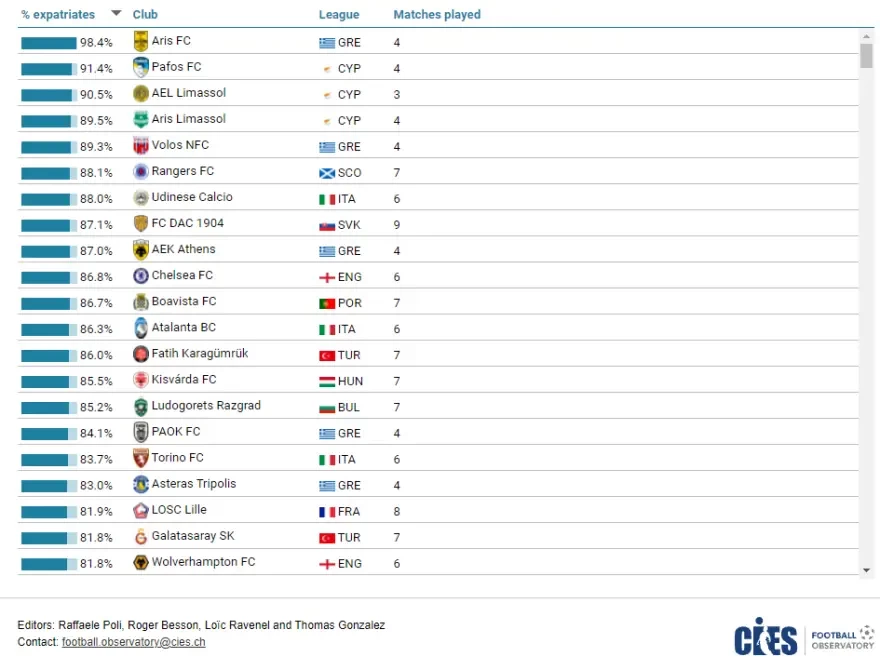Click the Rangers FC club crest
The image size is (880, 670).
[140, 172]
